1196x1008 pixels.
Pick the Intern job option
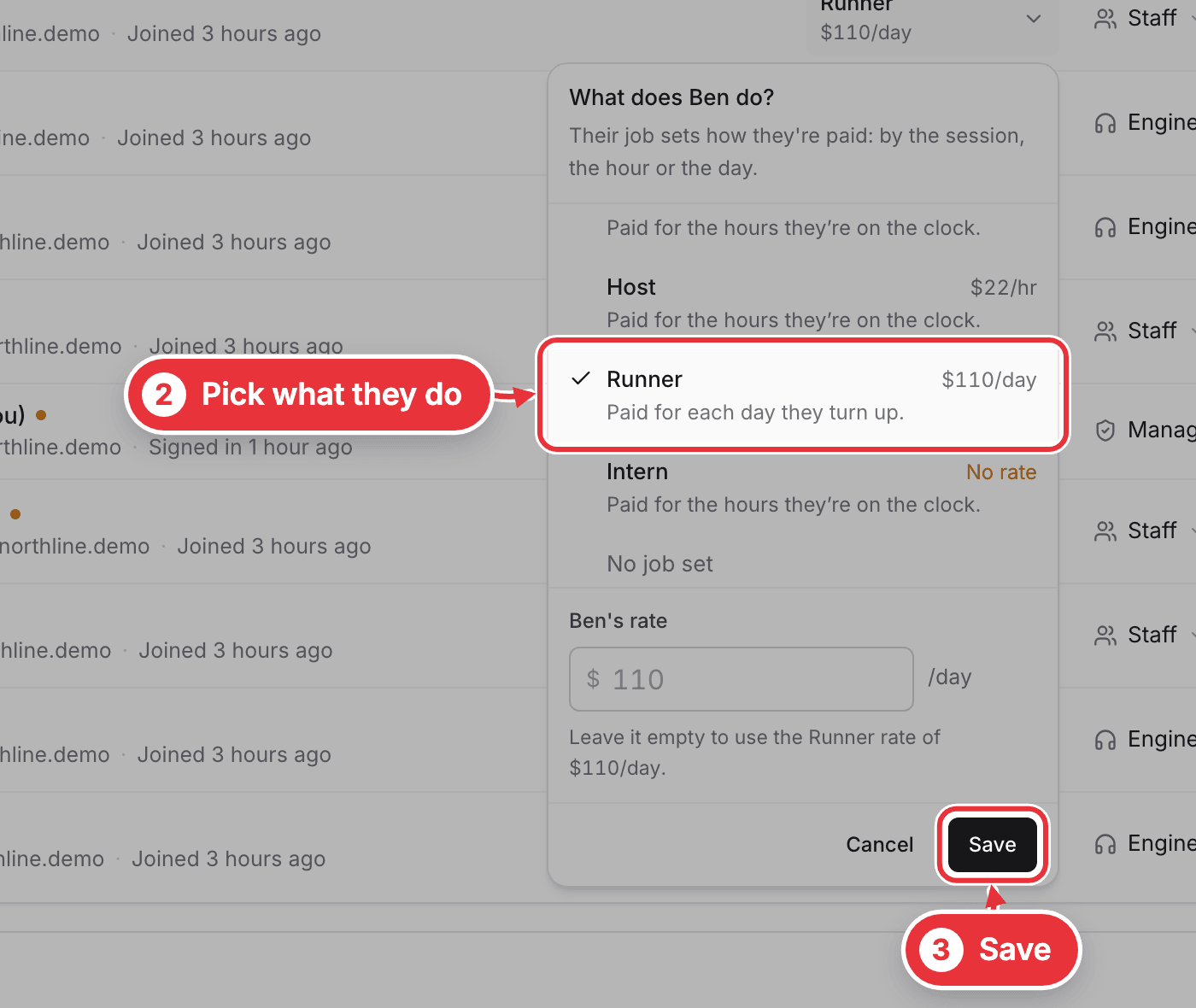803,488
